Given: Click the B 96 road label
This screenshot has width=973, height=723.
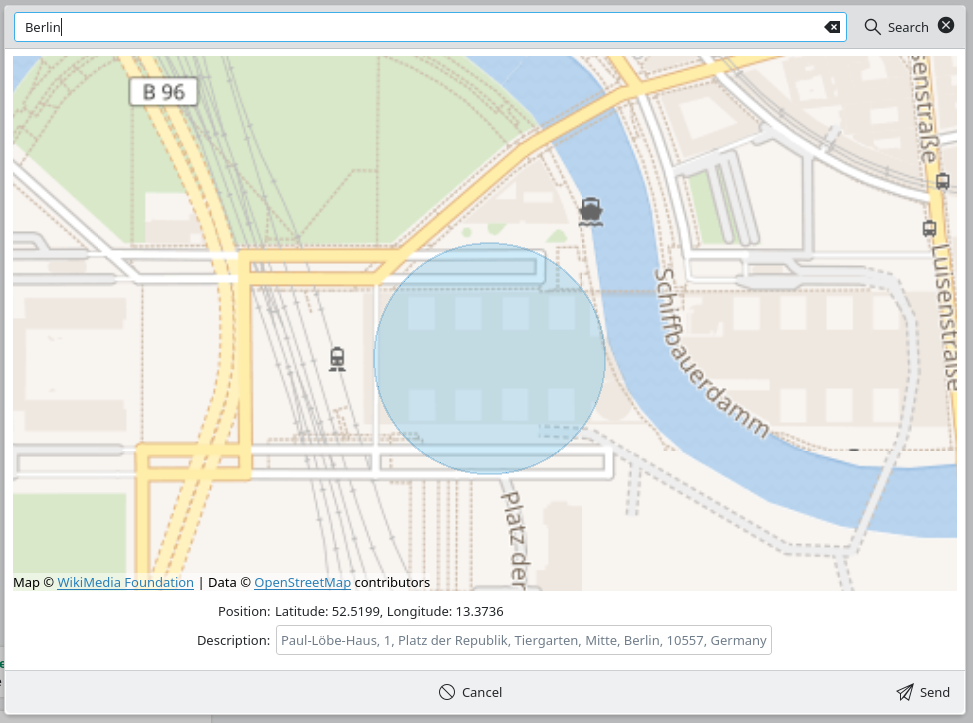Looking at the screenshot, I should [x=161, y=91].
